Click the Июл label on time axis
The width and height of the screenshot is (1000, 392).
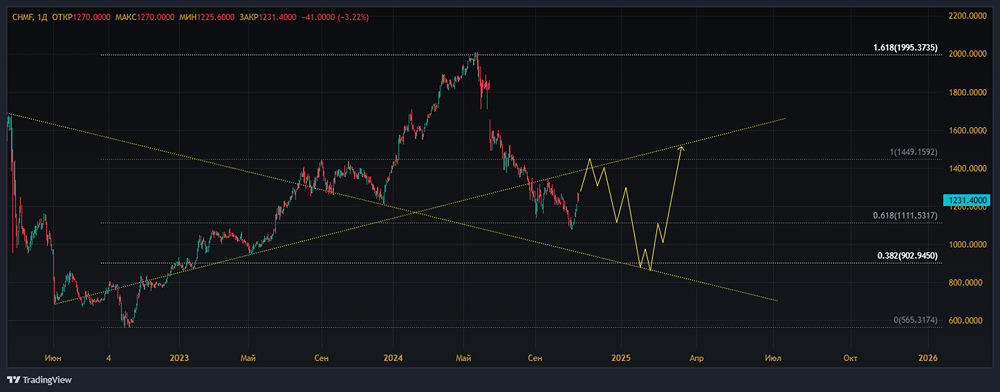coord(773,358)
